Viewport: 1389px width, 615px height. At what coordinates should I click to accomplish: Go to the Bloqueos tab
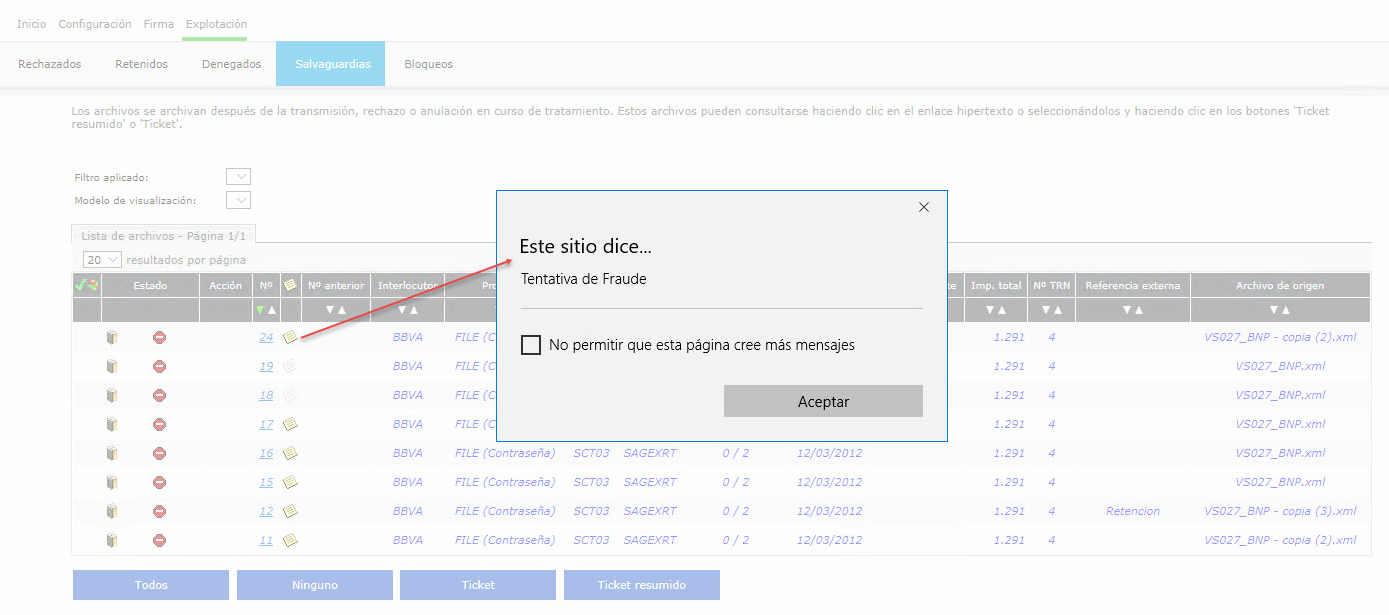428,64
